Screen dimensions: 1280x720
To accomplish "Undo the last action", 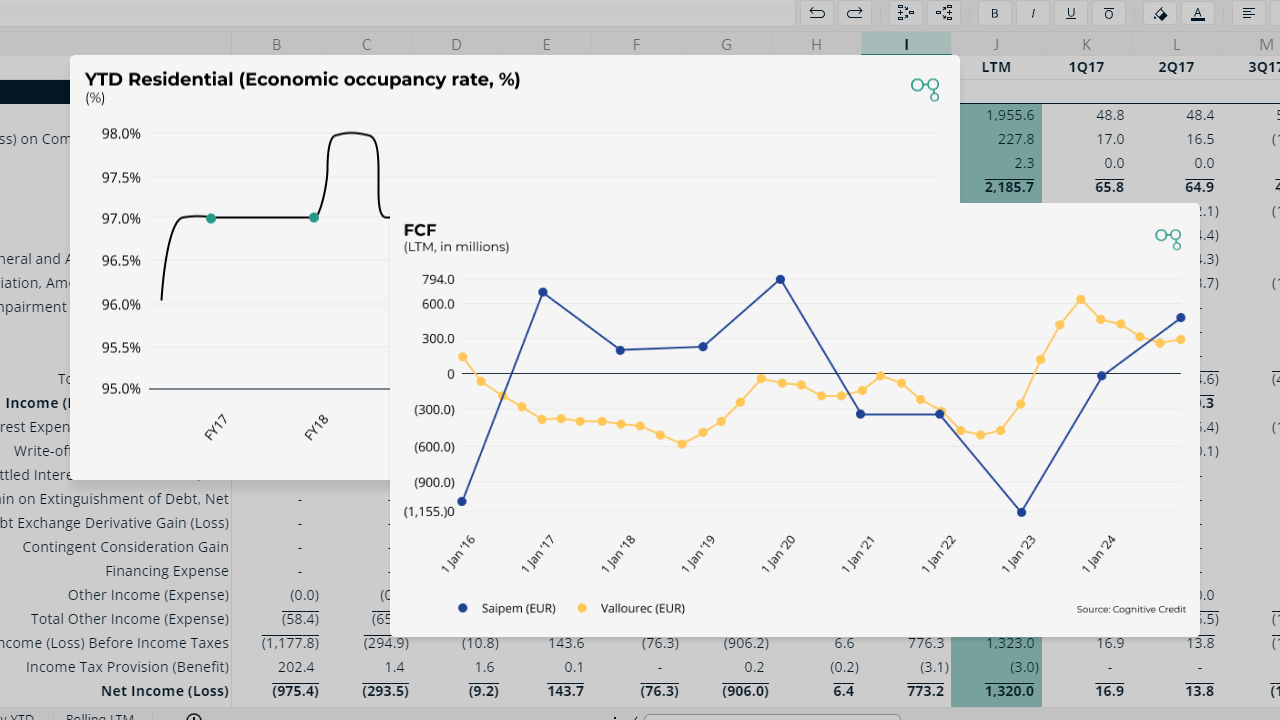I will pos(817,13).
